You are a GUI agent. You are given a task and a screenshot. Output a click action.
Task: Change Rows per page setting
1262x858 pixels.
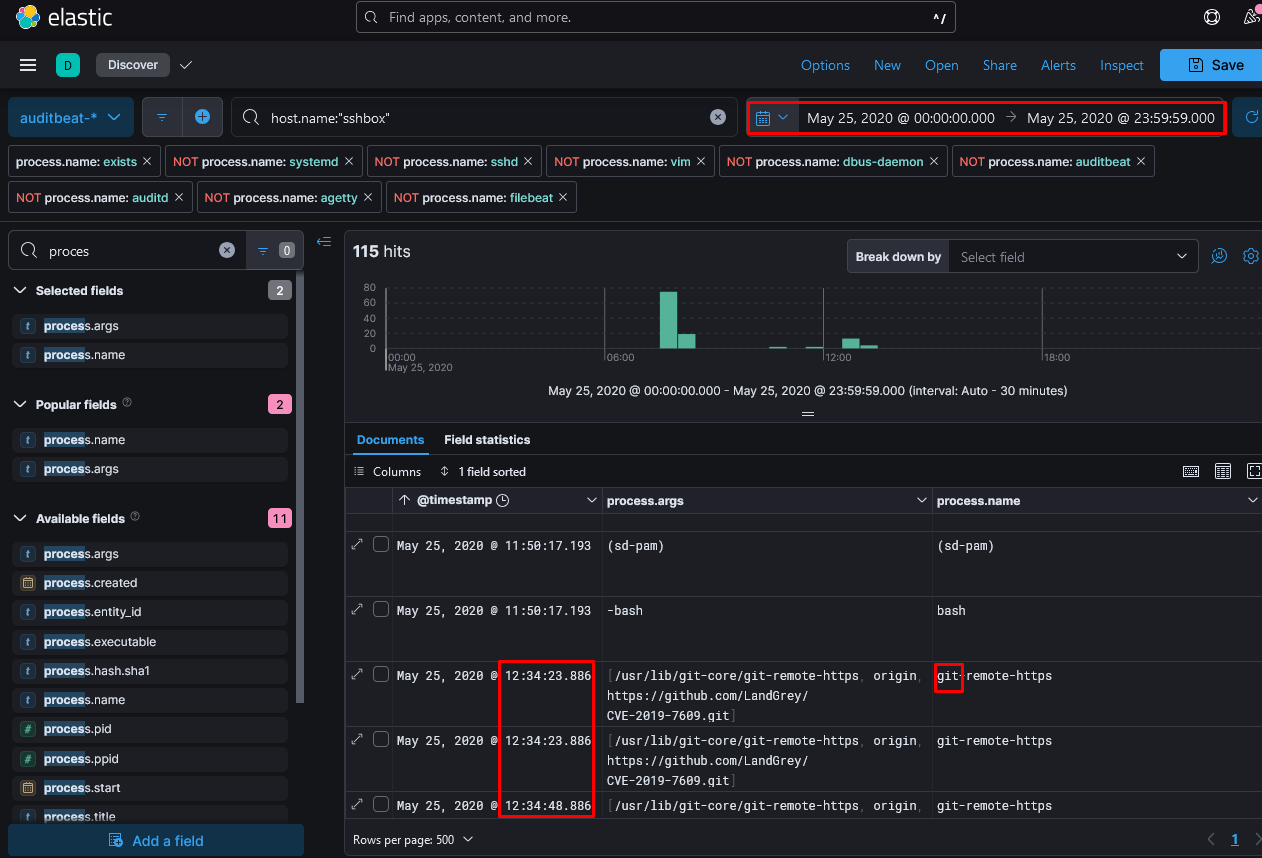(x=413, y=839)
